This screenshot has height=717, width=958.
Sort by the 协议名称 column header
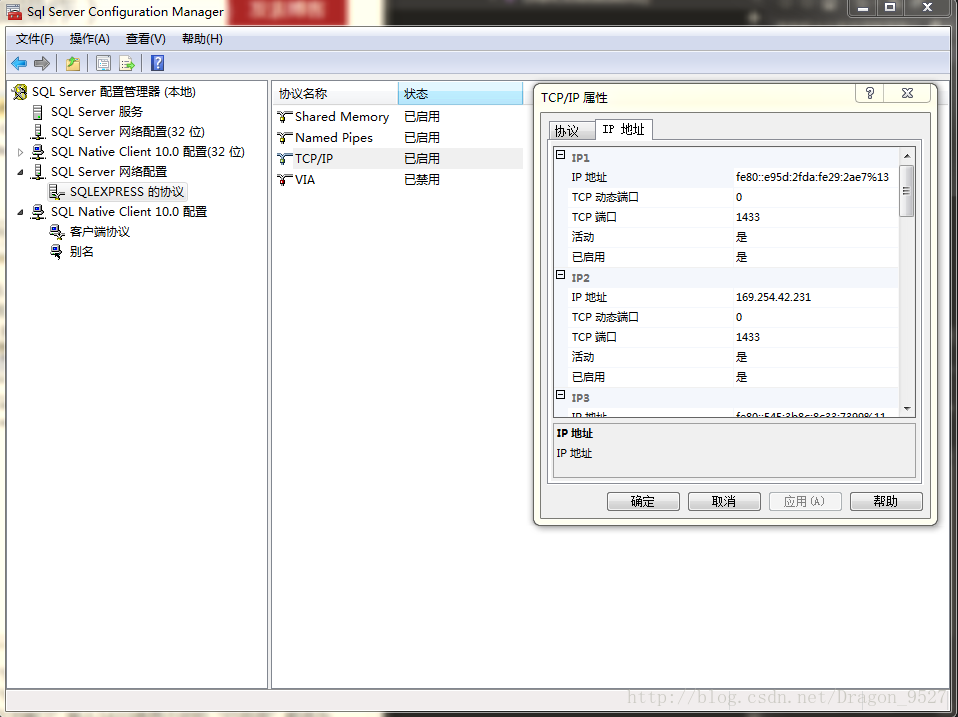click(x=335, y=93)
